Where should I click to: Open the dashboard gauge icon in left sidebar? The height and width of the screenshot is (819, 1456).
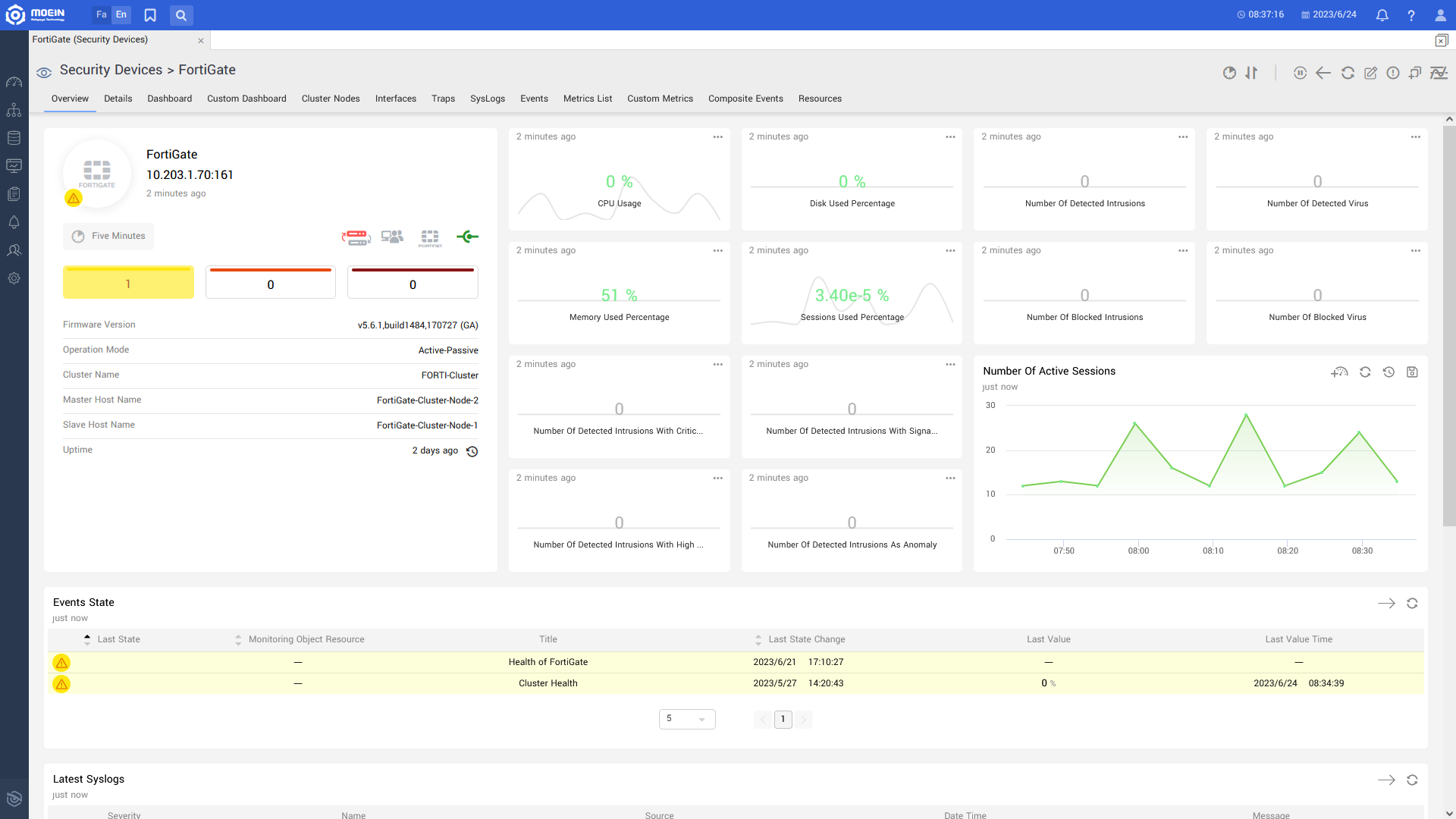14,82
